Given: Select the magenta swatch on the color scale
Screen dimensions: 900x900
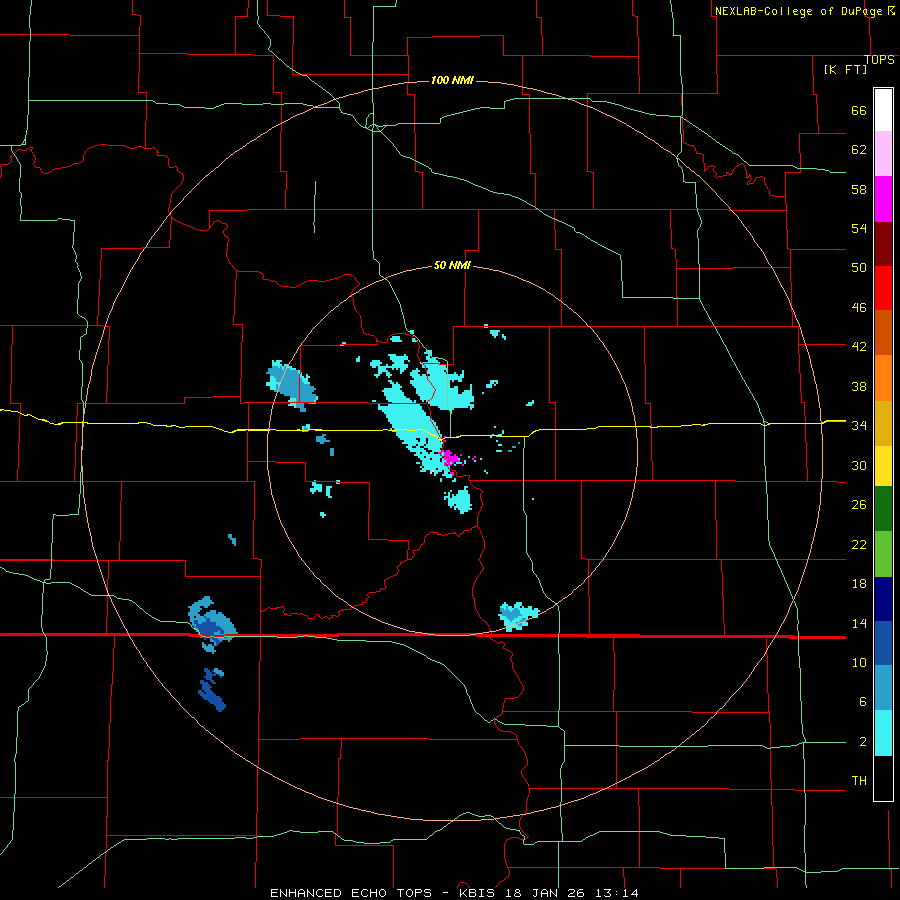Looking at the screenshot, I should click(x=883, y=199).
